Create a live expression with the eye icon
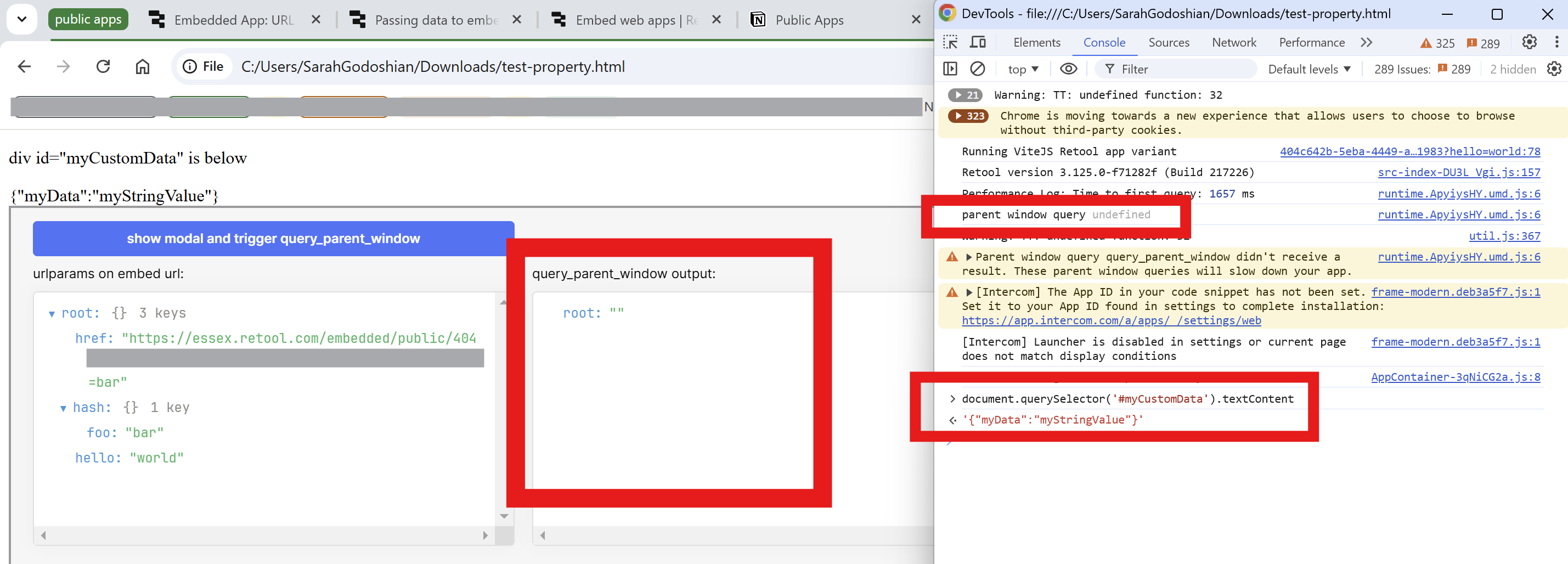 pos(1068,69)
